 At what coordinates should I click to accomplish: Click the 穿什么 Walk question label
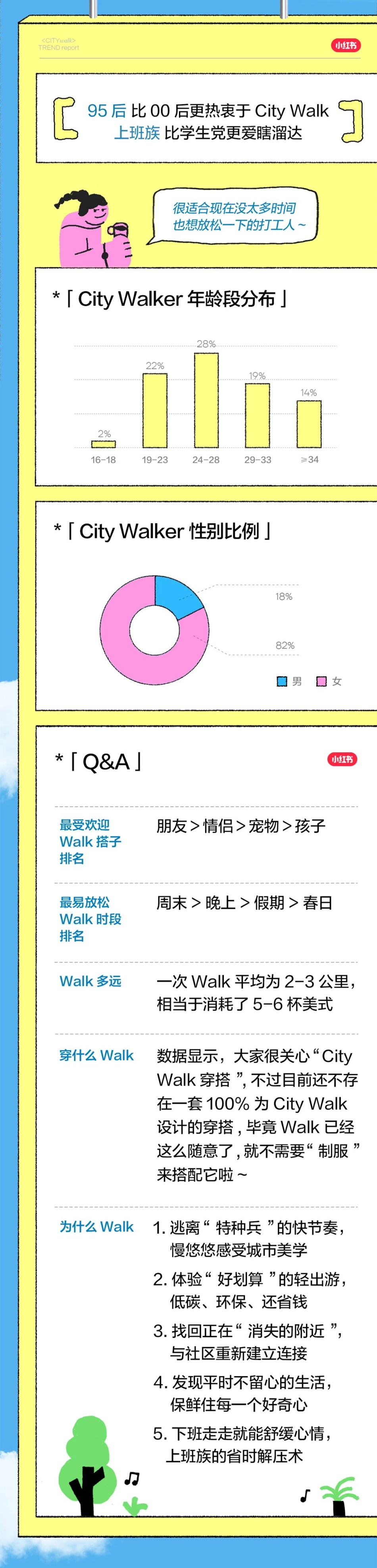click(96, 1055)
